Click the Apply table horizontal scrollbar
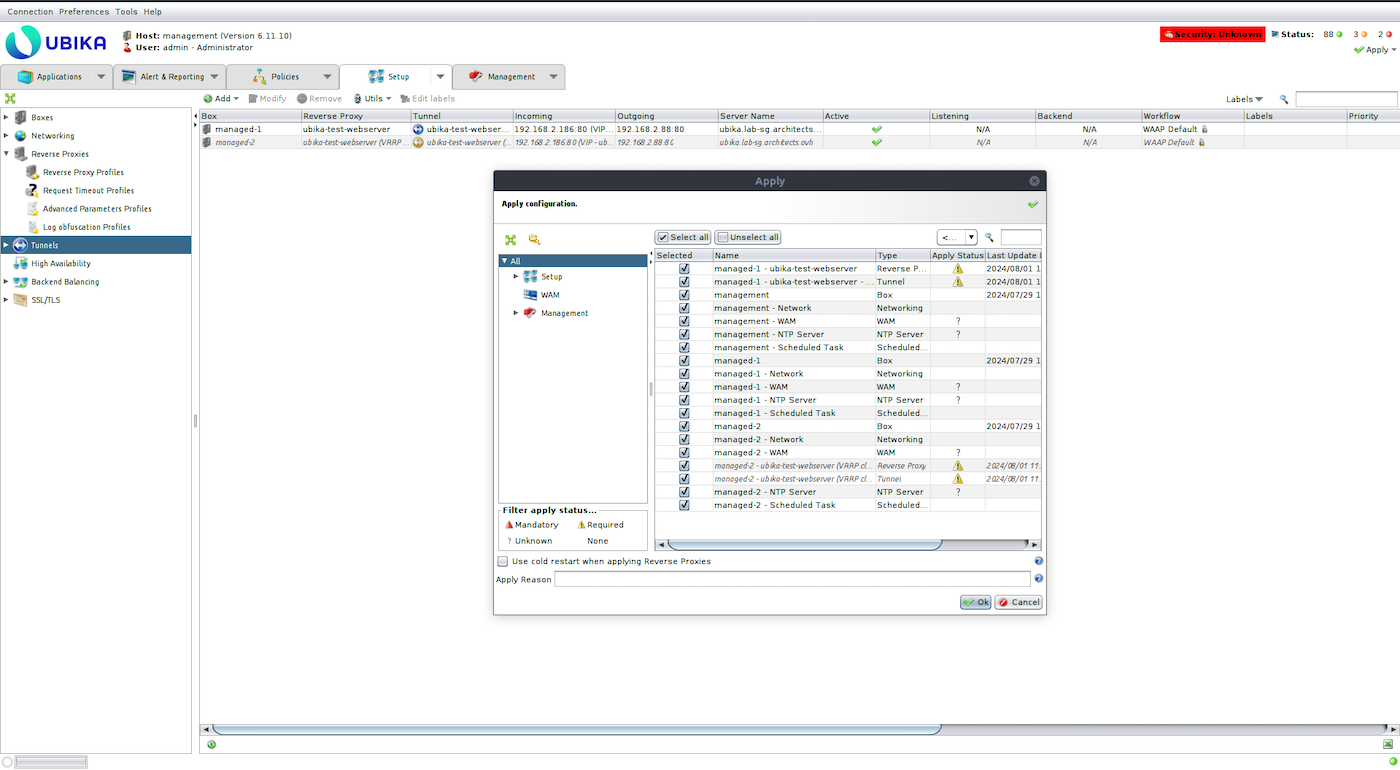 click(805, 545)
